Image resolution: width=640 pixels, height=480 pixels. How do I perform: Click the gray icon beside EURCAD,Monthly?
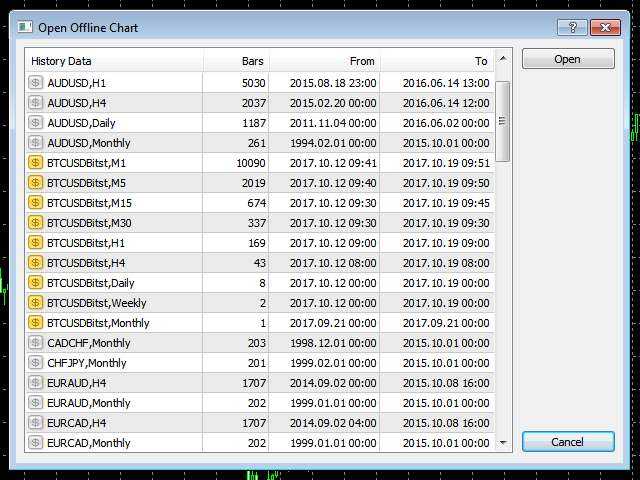(36, 443)
